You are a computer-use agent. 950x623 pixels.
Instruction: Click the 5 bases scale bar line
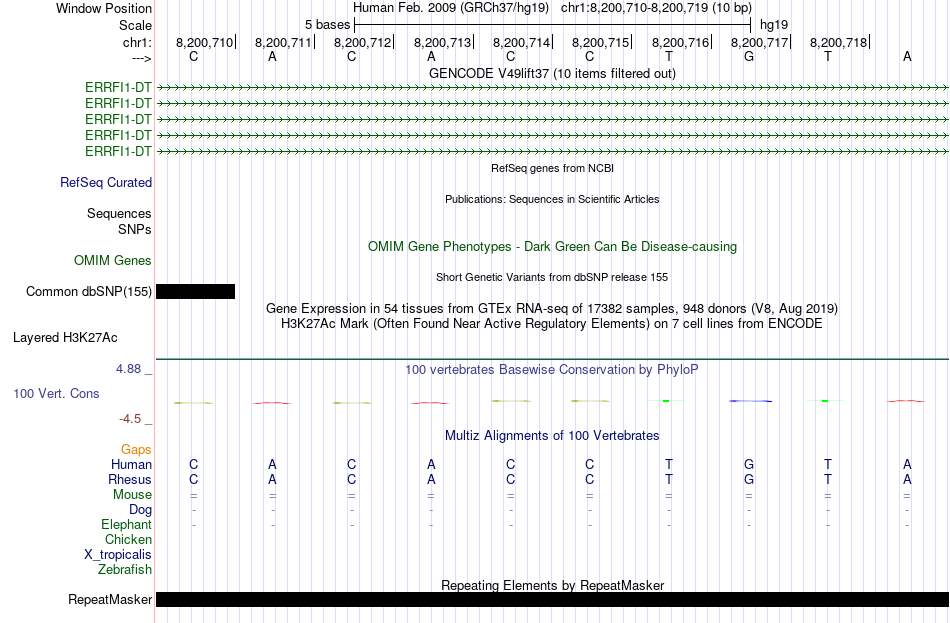pos(553,25)
